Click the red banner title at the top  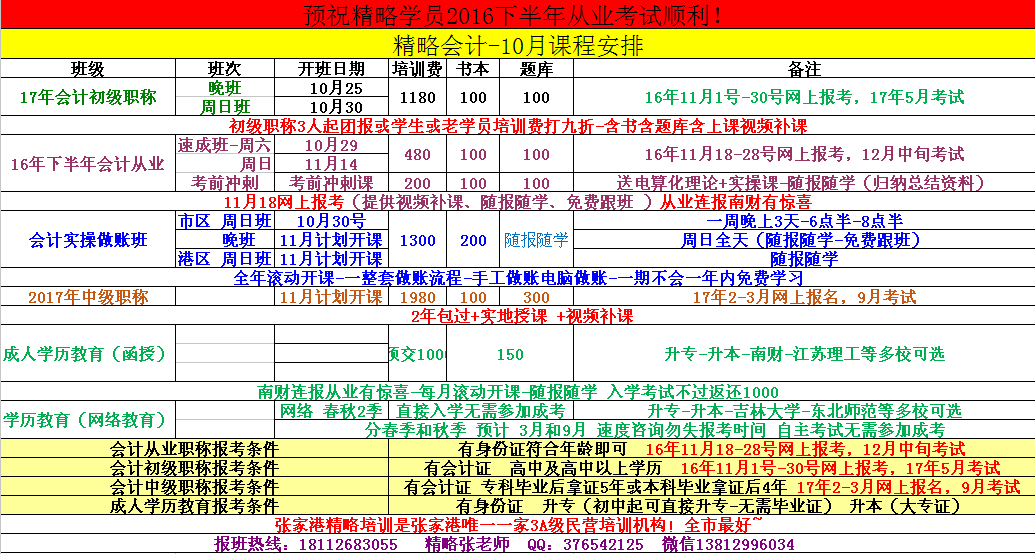pos(517,16)
